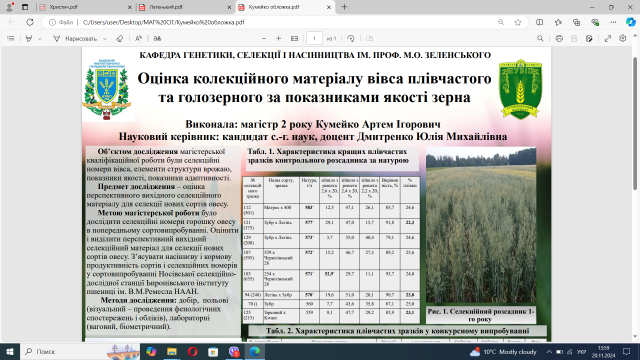This screenshot has height=360, width=640.
Task: Go back to previous page
Action: [11, 22]
